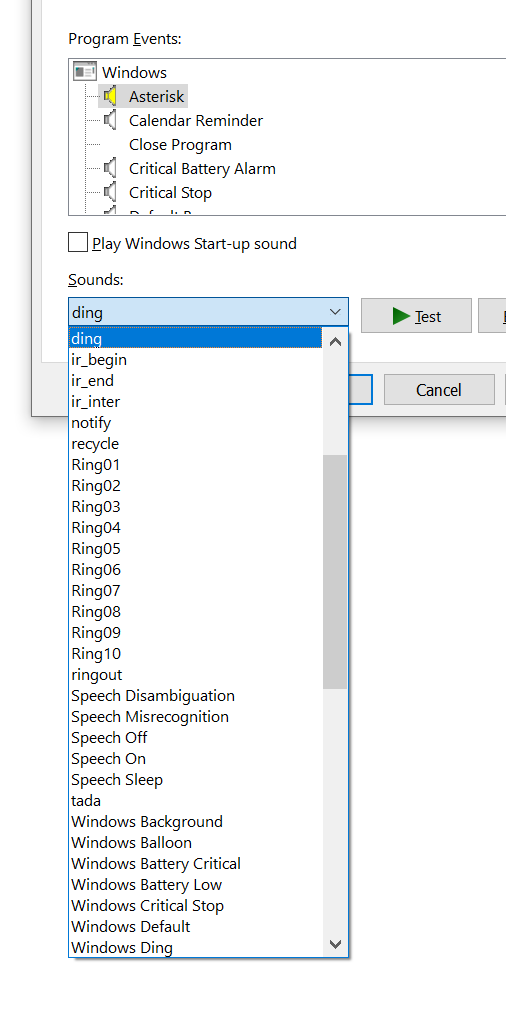Click the scroll down arrow of the sounds list

coord(335,944)
